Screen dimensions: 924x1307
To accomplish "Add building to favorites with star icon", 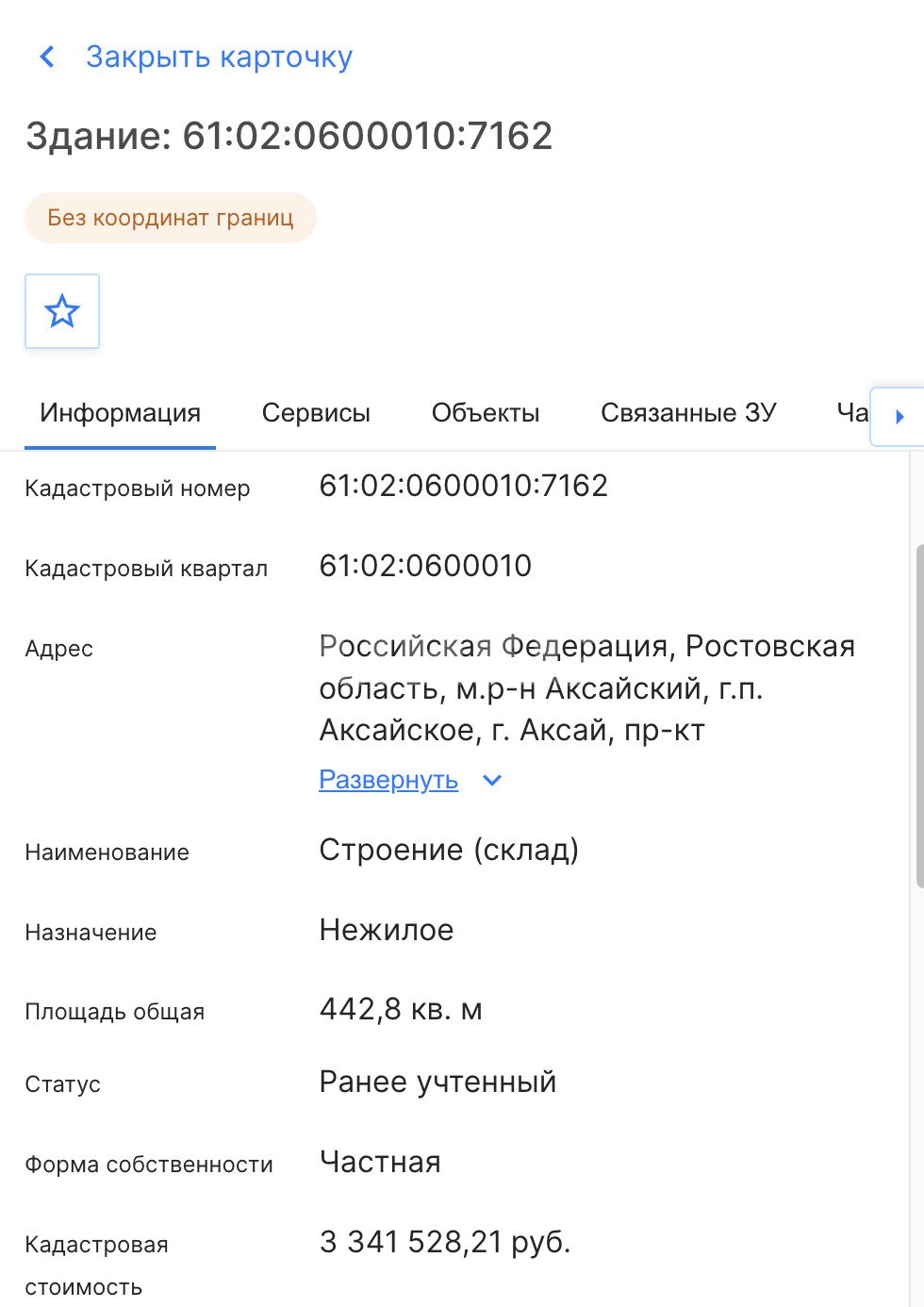I will (62, 311).
